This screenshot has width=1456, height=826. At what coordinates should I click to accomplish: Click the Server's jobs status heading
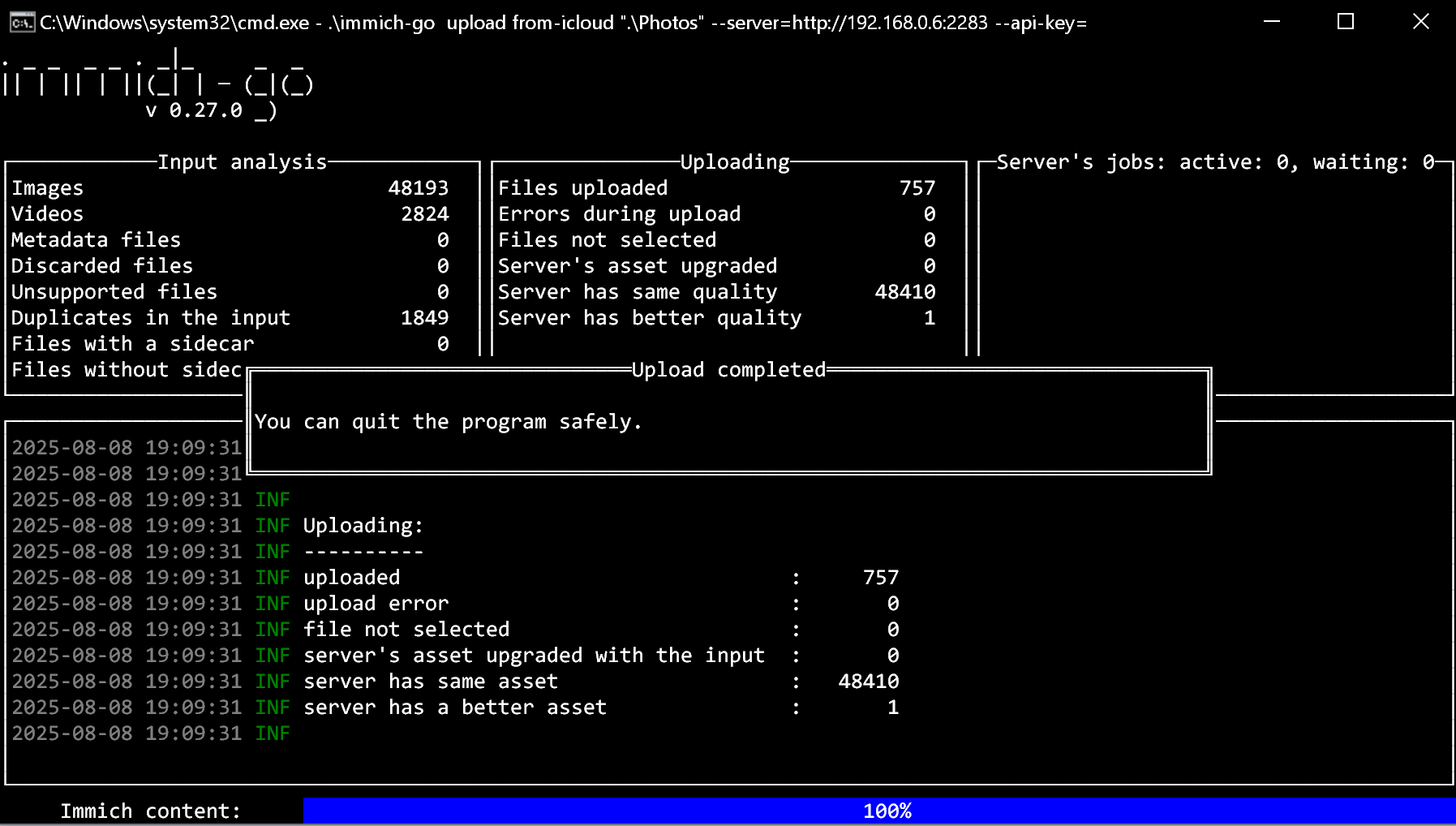(x=1216, y=162)
